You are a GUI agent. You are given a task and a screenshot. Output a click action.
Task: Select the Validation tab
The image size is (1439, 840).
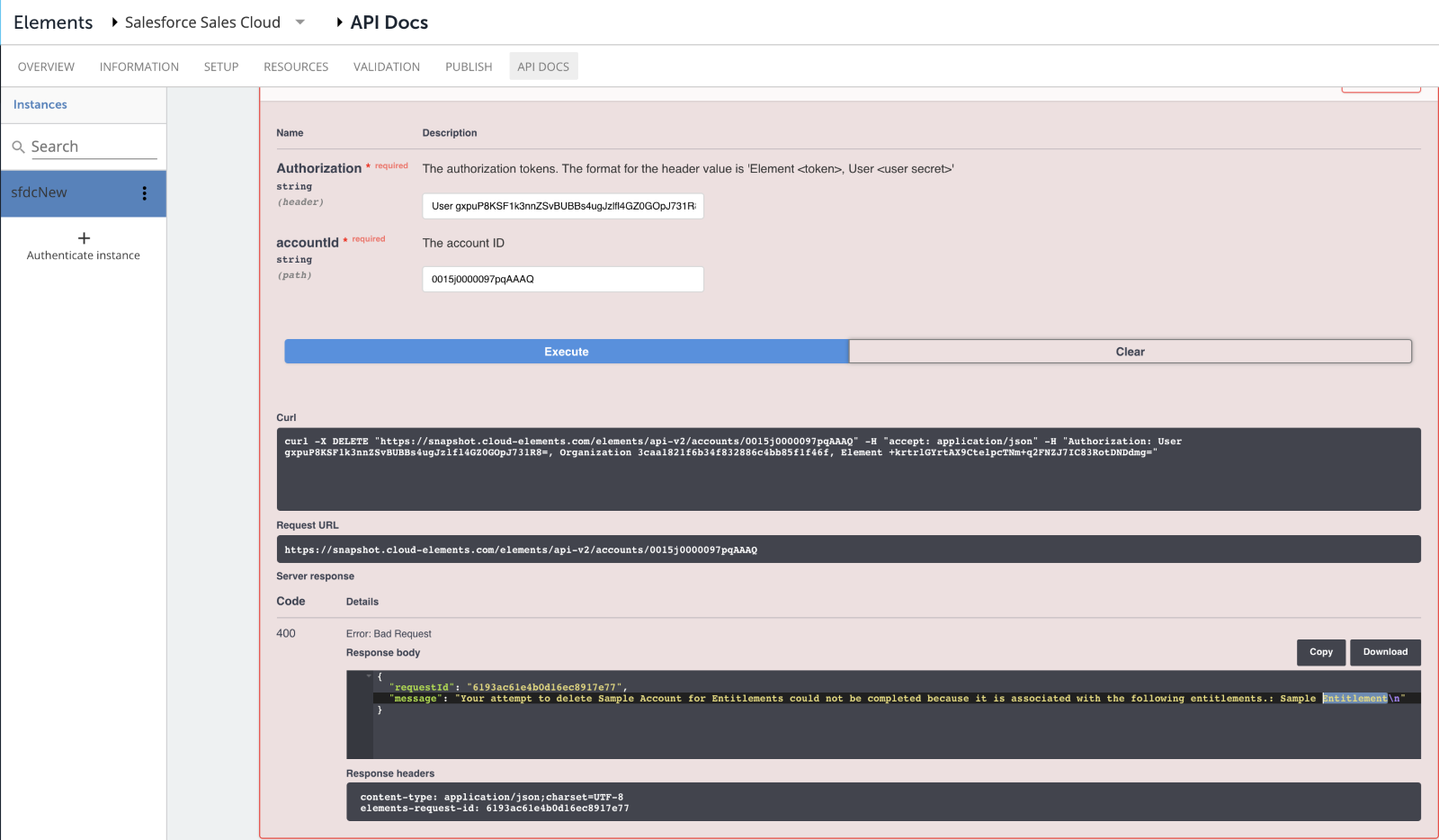coord(387,67)
